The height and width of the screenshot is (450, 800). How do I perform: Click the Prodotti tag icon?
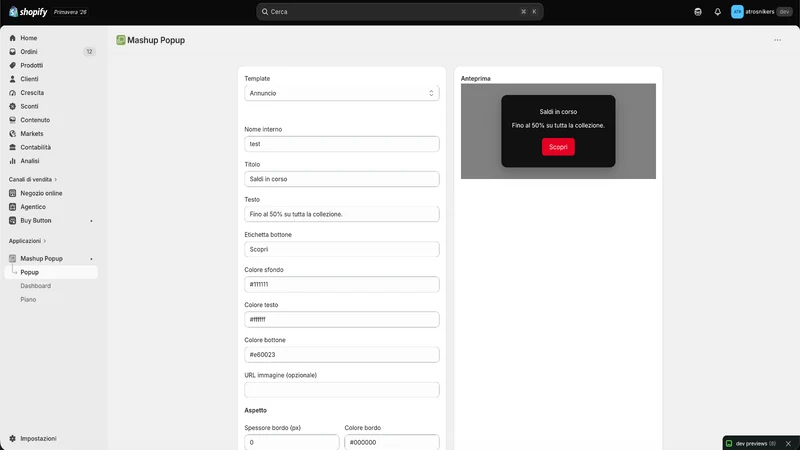(x=13, y=65)
